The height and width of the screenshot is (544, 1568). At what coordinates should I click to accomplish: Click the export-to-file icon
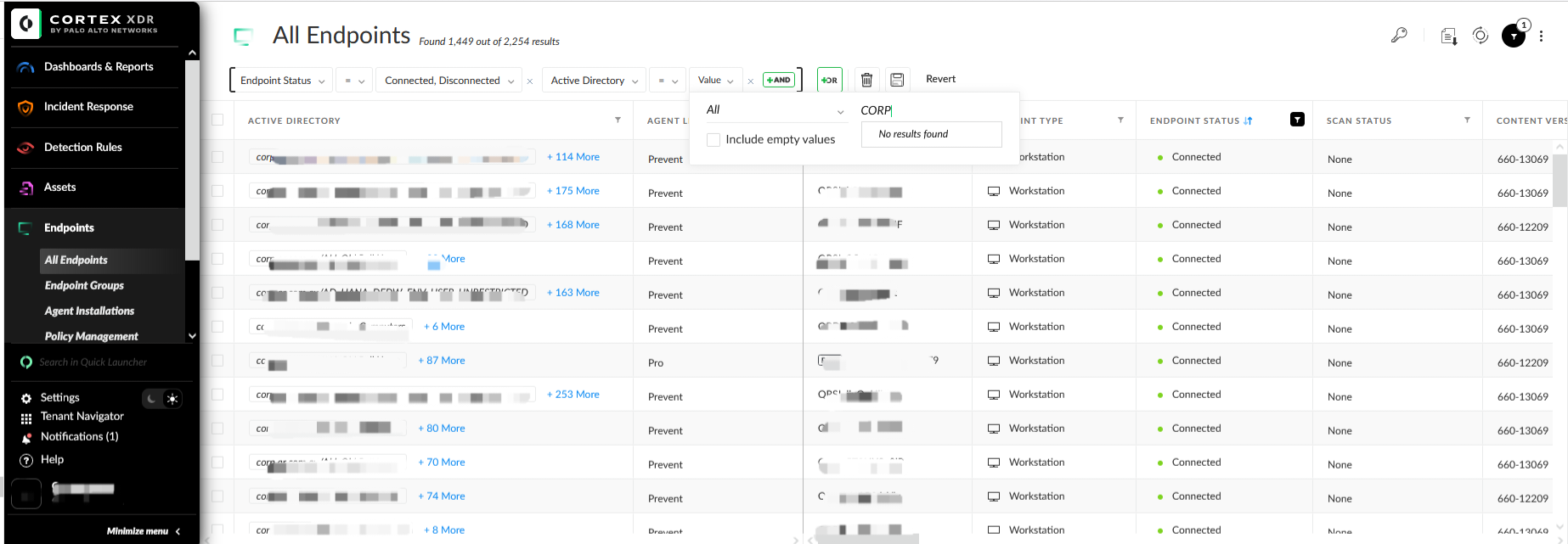point(1449,36)
